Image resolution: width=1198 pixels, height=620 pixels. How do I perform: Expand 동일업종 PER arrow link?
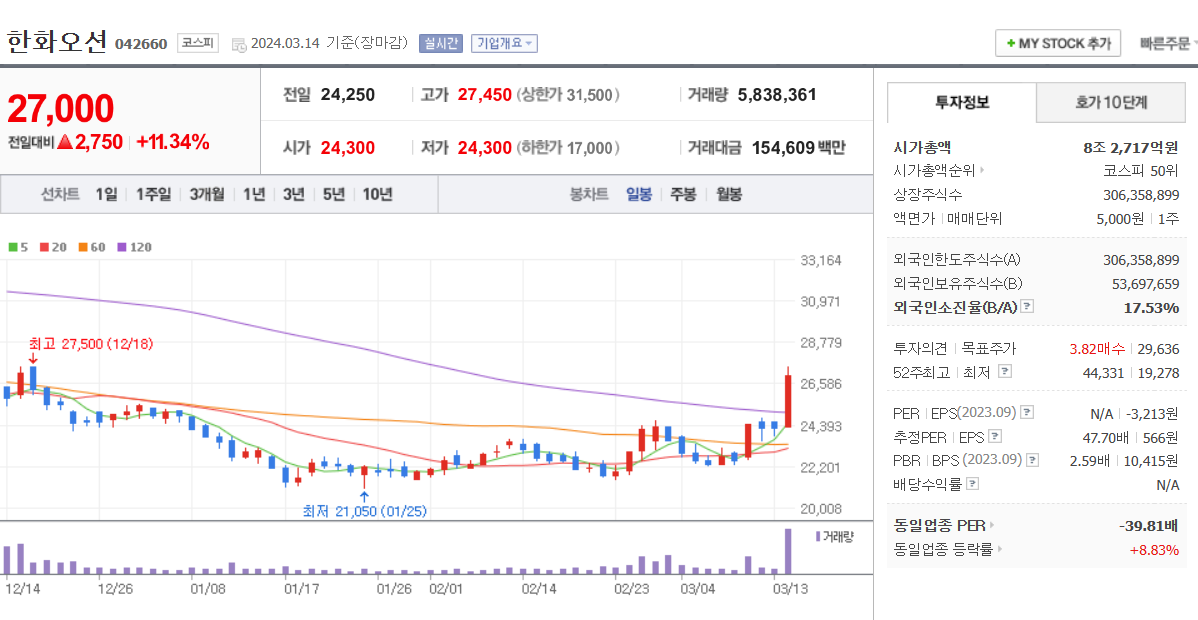point(992,525)
